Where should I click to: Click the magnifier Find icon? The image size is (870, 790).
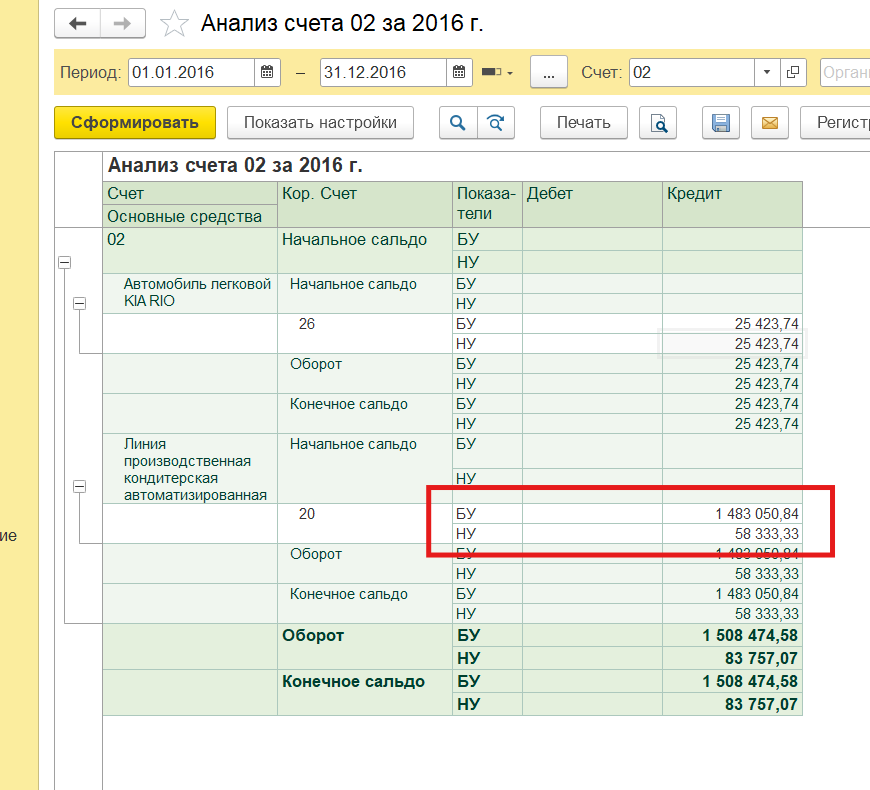pos(458,123)
